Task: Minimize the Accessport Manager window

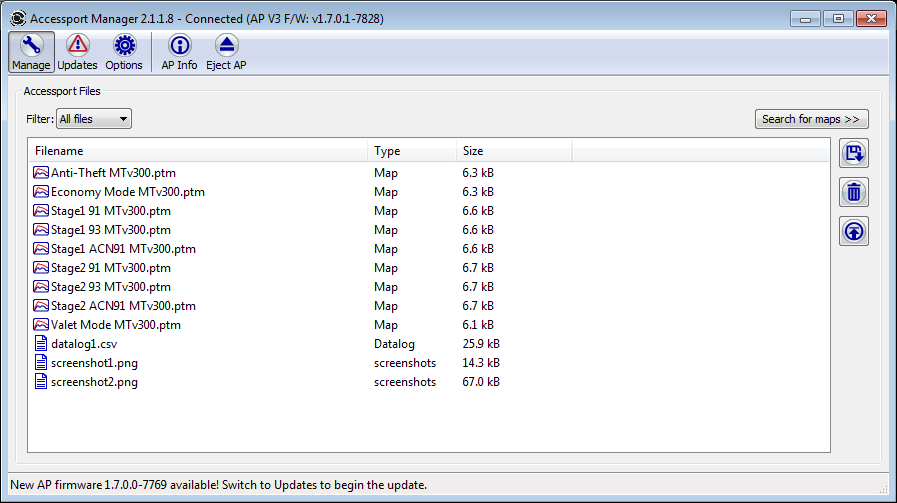Action: pyautogui.click(x=805, y=19)
